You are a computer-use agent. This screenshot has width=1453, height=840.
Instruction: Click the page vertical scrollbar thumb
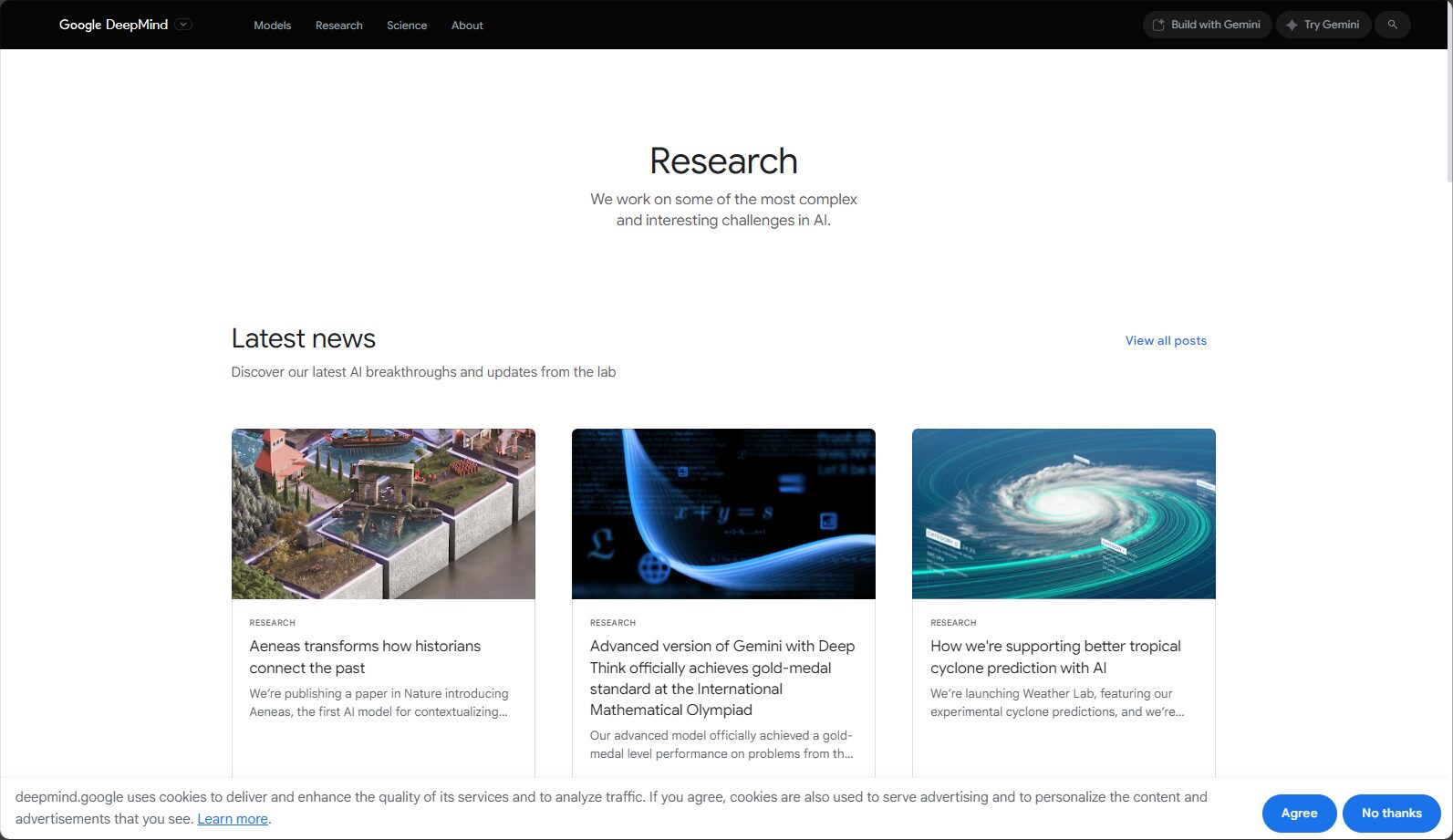(1448, 91)
